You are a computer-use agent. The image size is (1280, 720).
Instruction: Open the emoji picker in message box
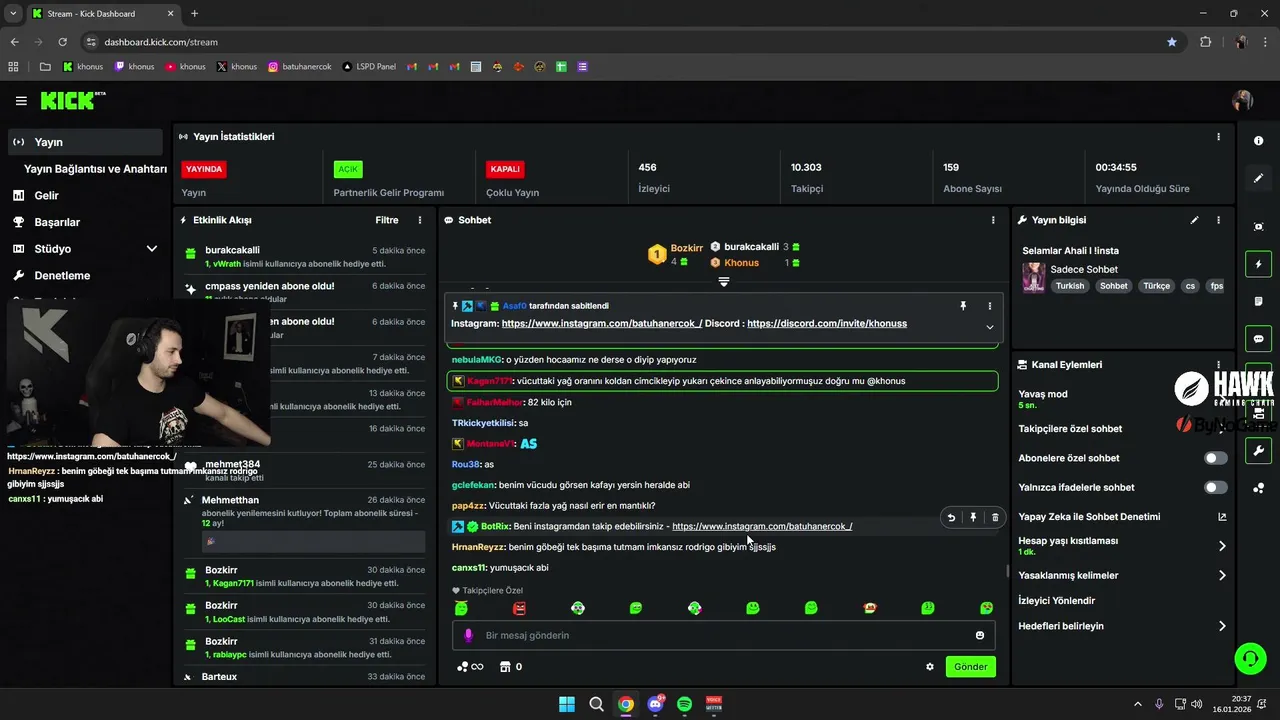point(980,635)
